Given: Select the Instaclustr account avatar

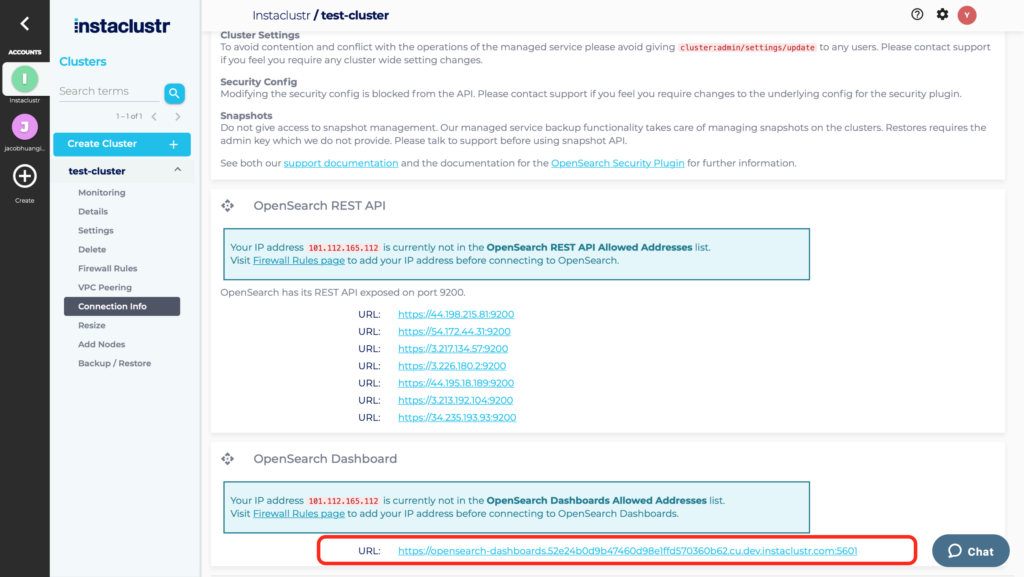Looking at the screenshot, I should [x=24, y=79].
